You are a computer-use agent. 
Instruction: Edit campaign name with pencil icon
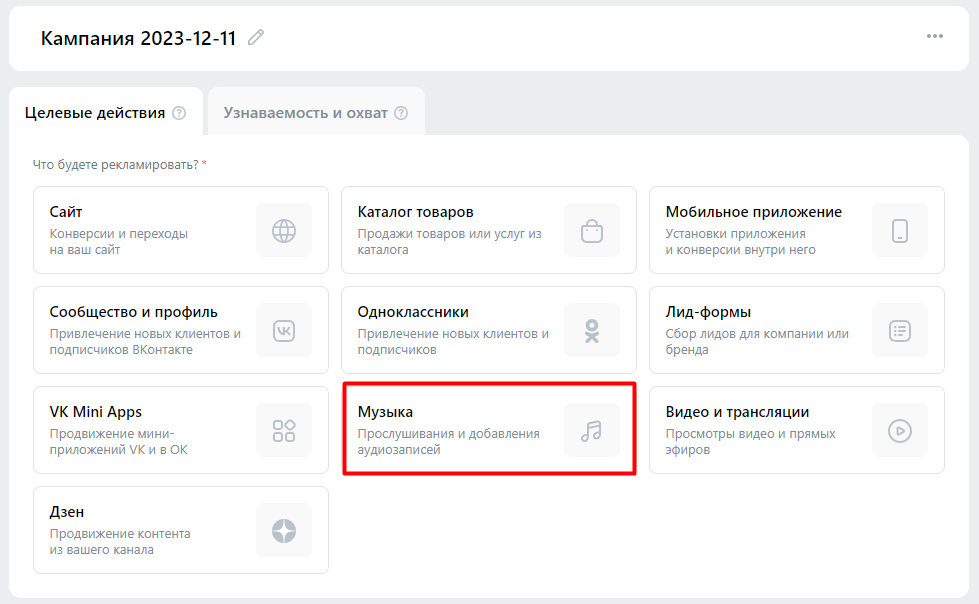click(x=257, y=38)
